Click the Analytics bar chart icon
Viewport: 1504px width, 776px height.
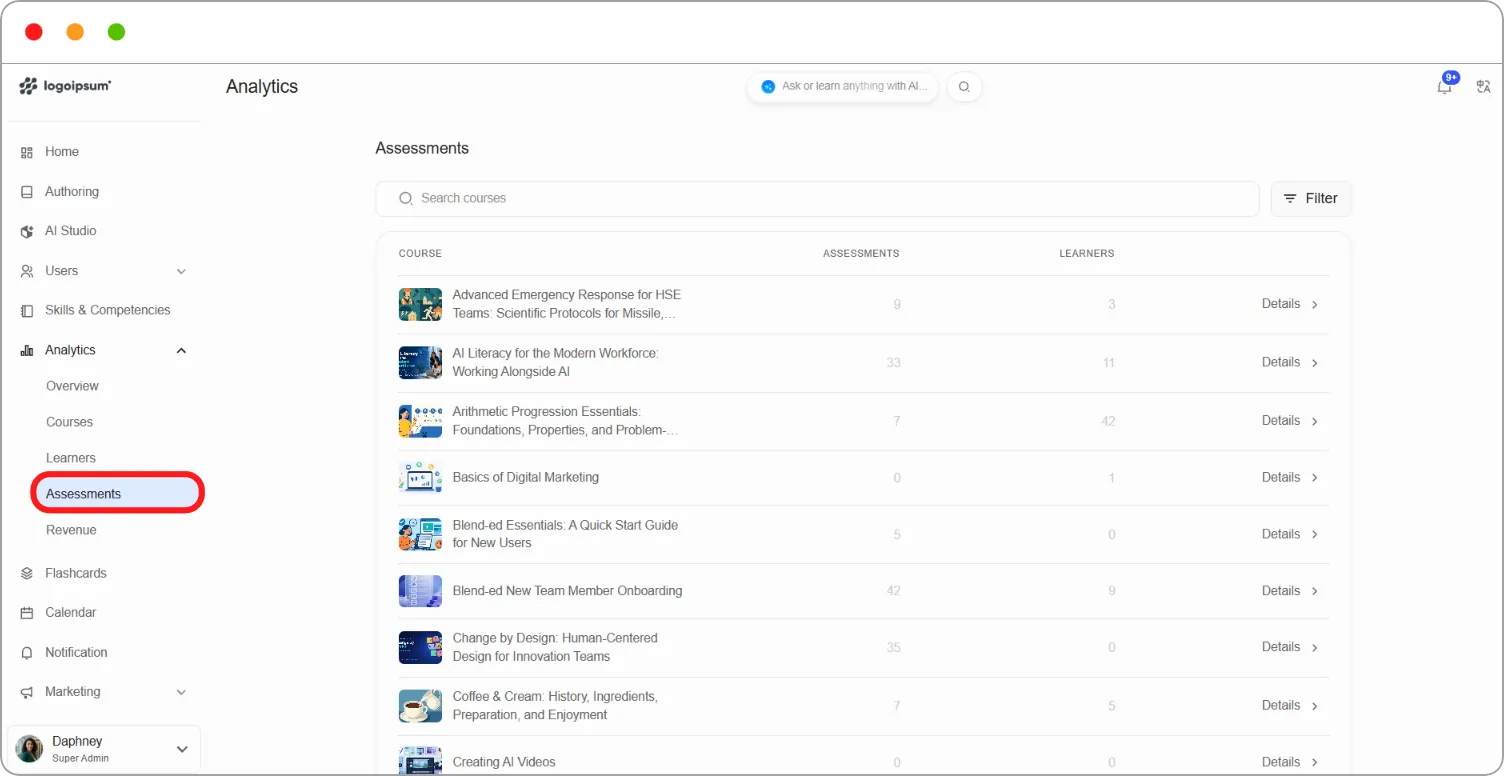(27, 350)
